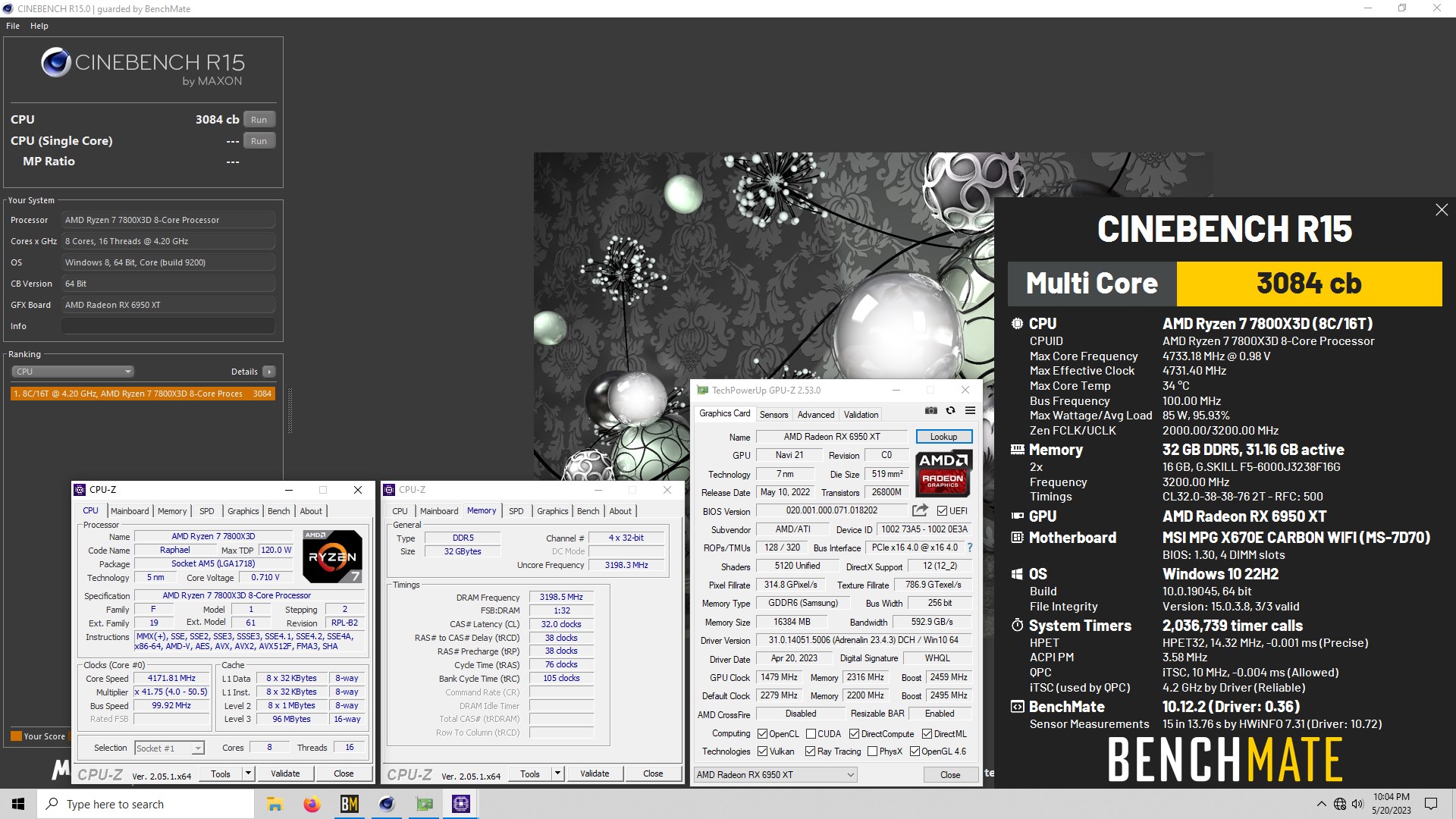Screen dimensions: 1456x819
Task: Open the Validation tab in GPU-Z
Action: [861, 415]
